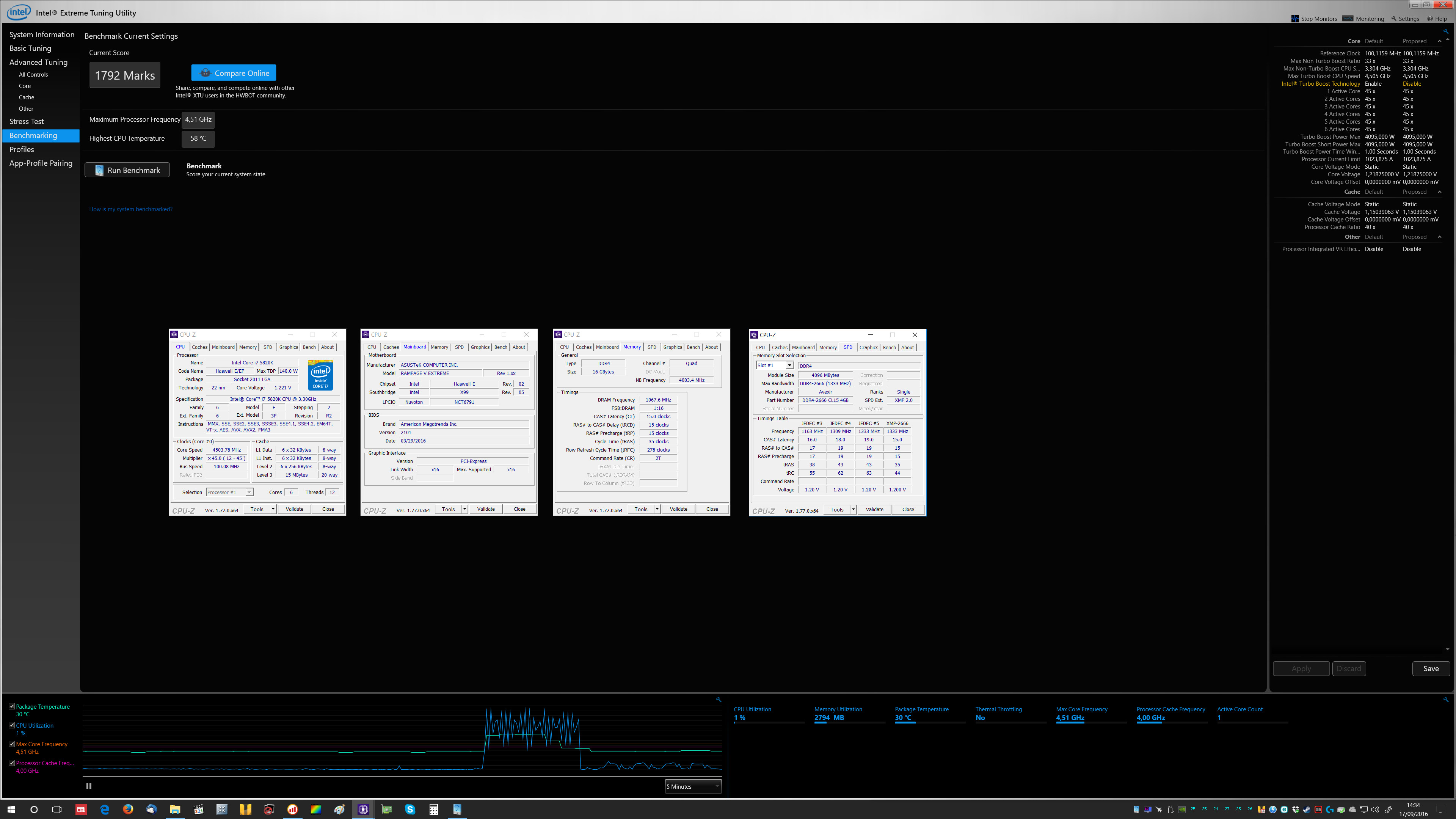Click the Discard button
The image size is (1456, 819).
tap(1349, 668)
